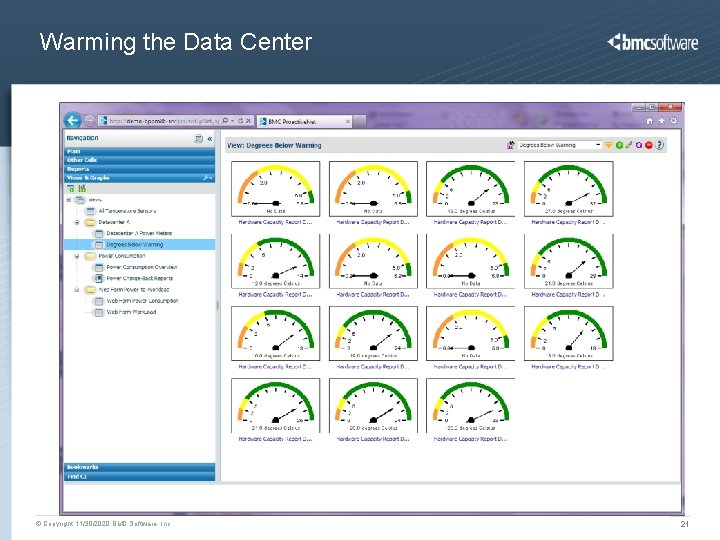Screen dimensions: 720x540
Task: Collapse the Power Consumption folder node
Action: click(x=77, y=256)
